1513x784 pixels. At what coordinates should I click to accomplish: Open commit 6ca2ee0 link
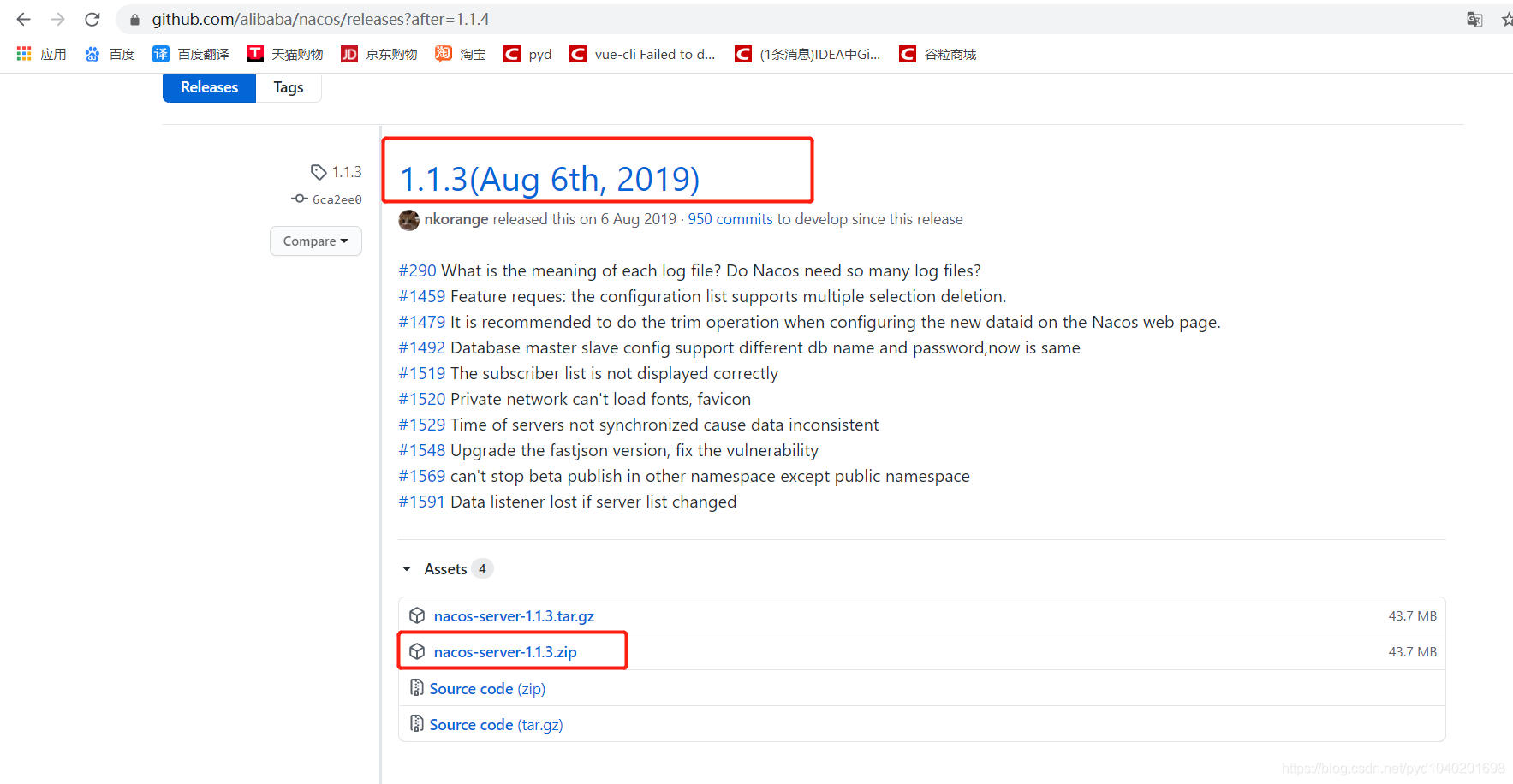click(337, 199)
